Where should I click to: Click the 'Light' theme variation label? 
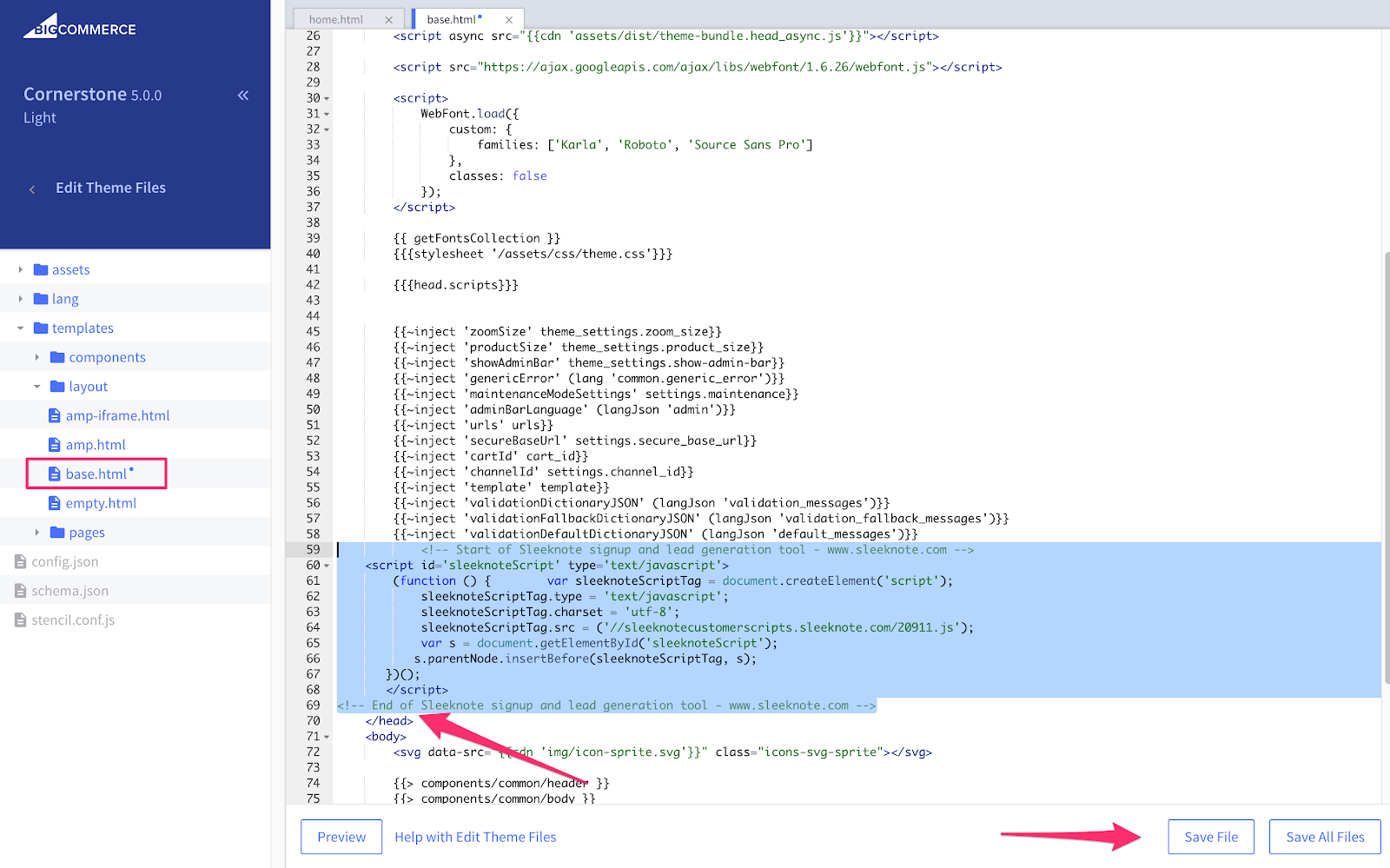pos(40,118)
